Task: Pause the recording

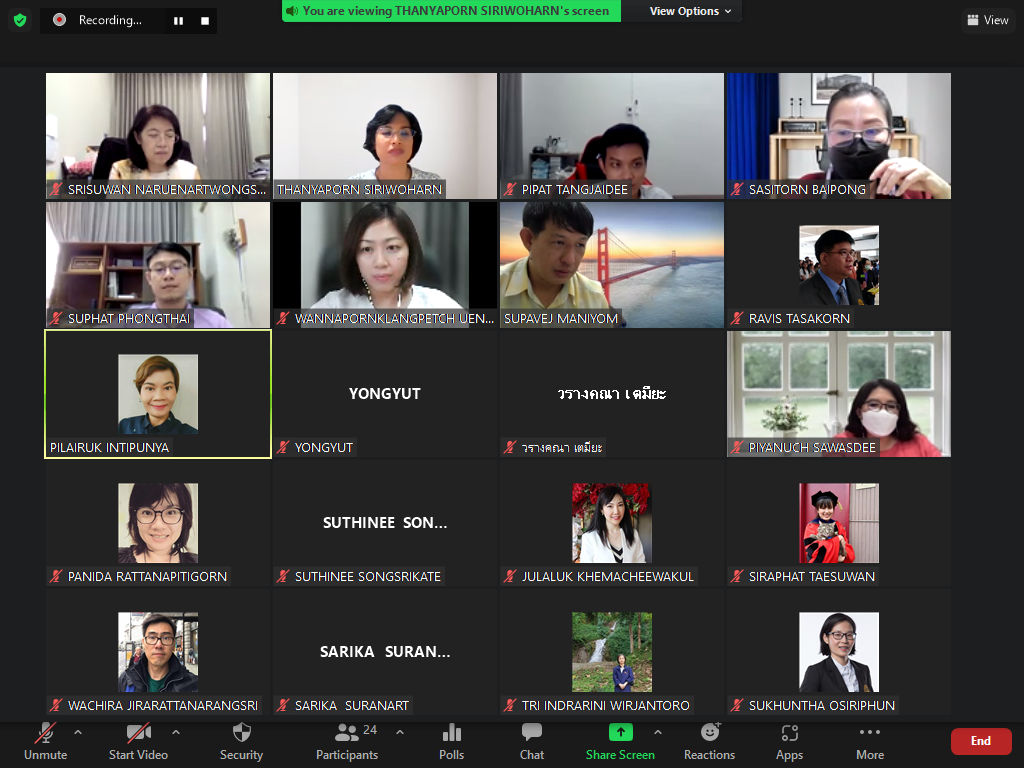Action: coord(178,21)
